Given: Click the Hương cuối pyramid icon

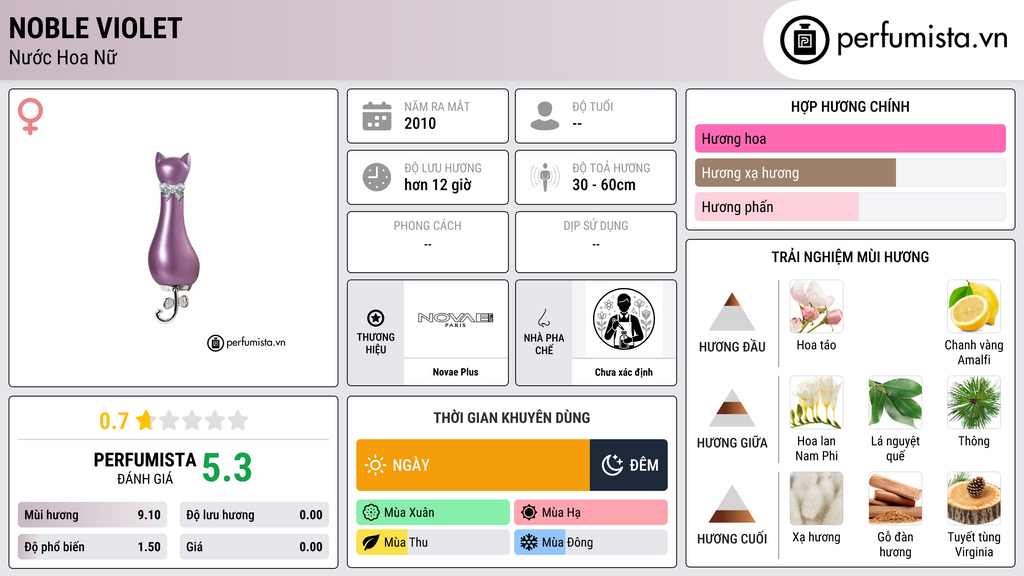Looking at the screenshot, I should coord(732,504).
